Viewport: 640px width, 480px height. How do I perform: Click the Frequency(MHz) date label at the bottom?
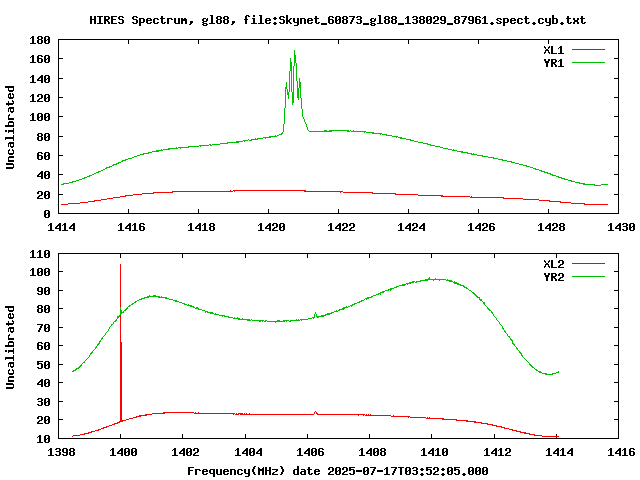338,471
